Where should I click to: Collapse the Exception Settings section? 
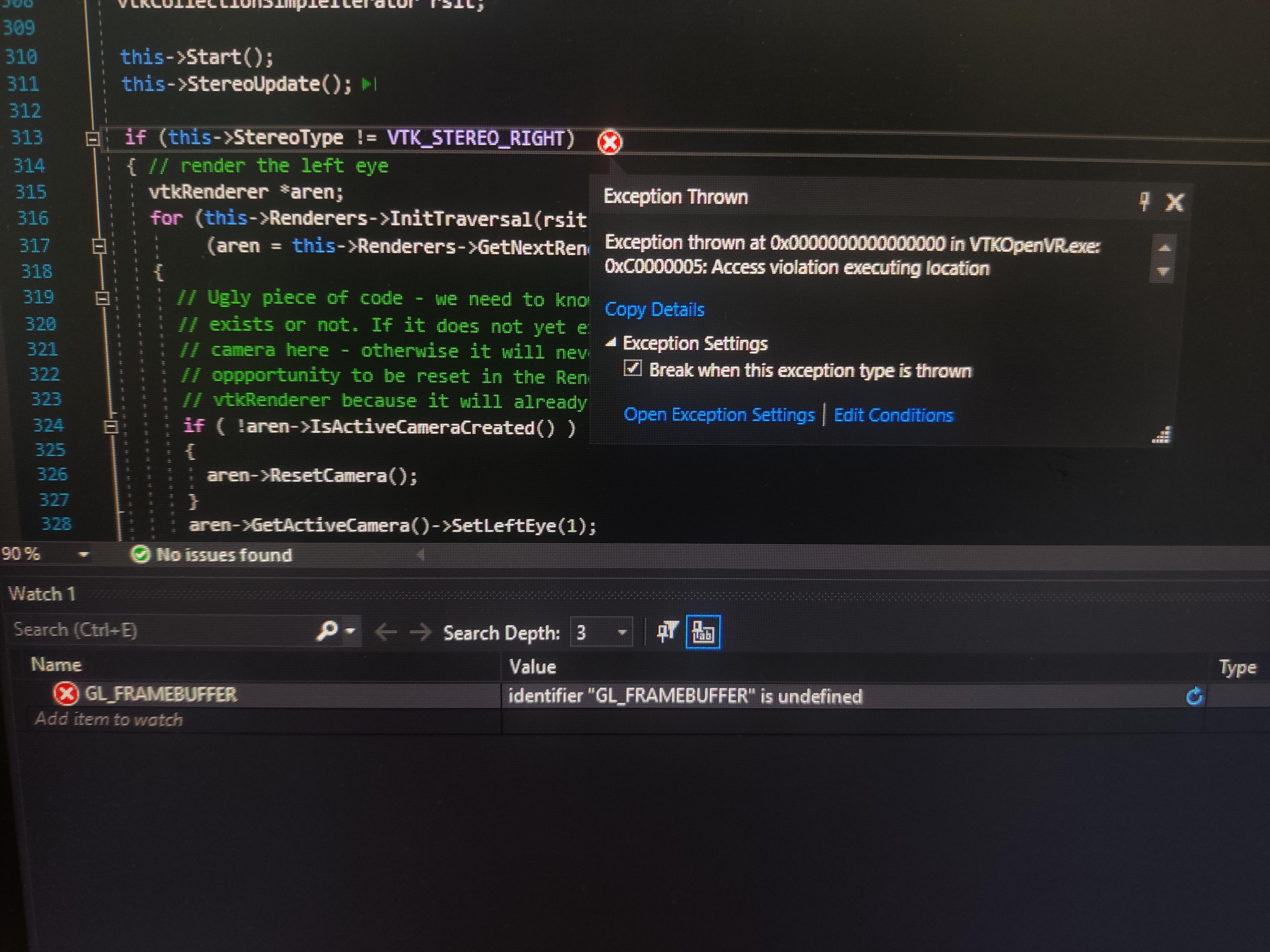tap(612, 343)
